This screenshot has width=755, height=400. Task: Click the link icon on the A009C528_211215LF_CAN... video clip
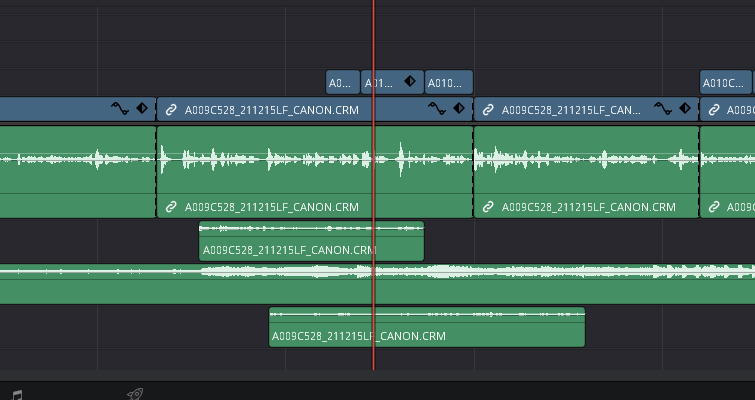point(488,110)
